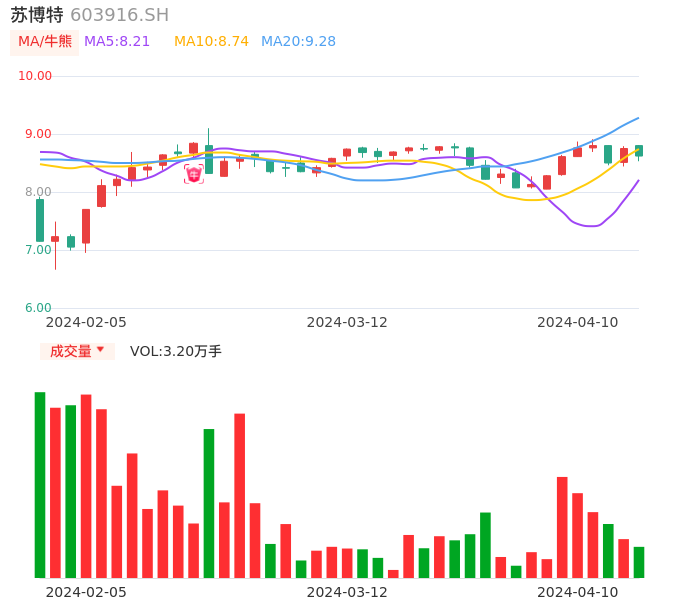This screenshot has width=686, height=606.
Task: Select the MA/牛熊 indicator button
Action: click(45, 42)
